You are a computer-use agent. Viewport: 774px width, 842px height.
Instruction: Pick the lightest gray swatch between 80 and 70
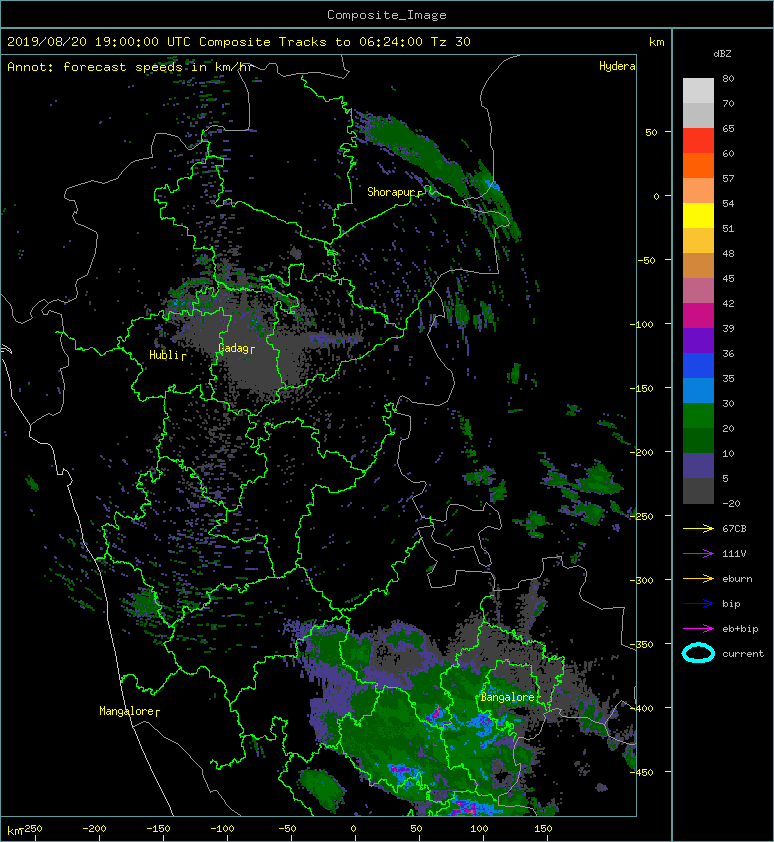tap(698, 91)
